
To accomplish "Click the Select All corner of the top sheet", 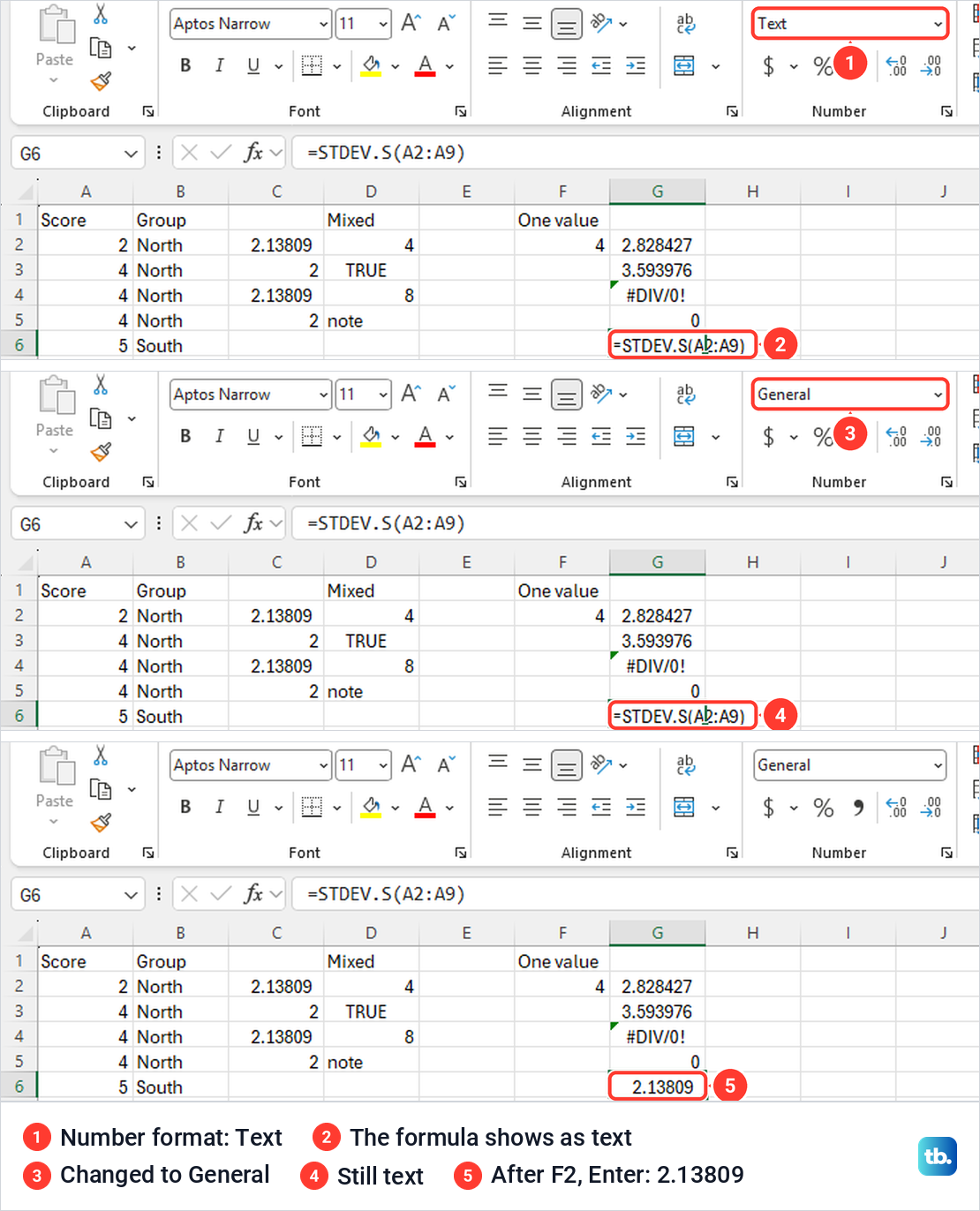I will [x=26, y=192].
